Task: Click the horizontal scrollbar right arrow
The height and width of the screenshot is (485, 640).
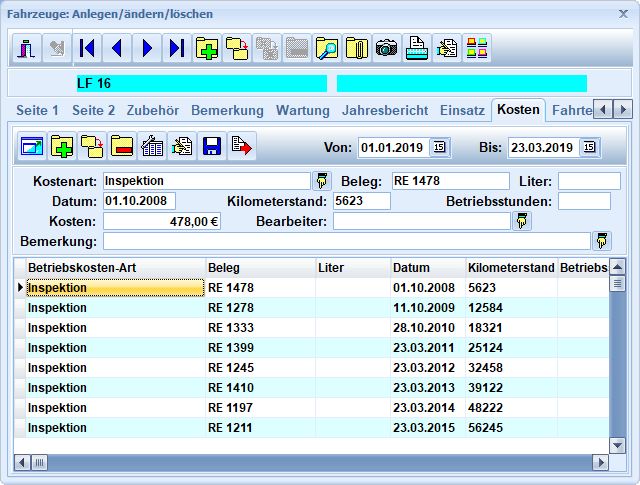Action: 600,463
